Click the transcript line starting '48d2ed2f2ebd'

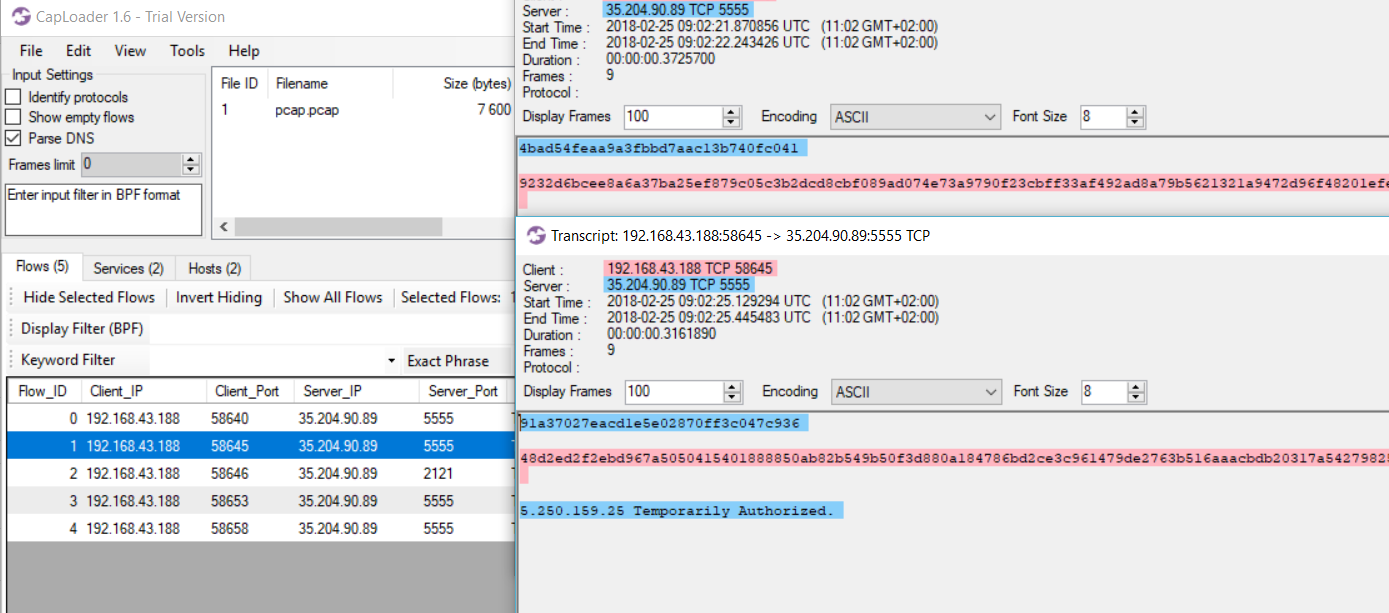point(954,459)
